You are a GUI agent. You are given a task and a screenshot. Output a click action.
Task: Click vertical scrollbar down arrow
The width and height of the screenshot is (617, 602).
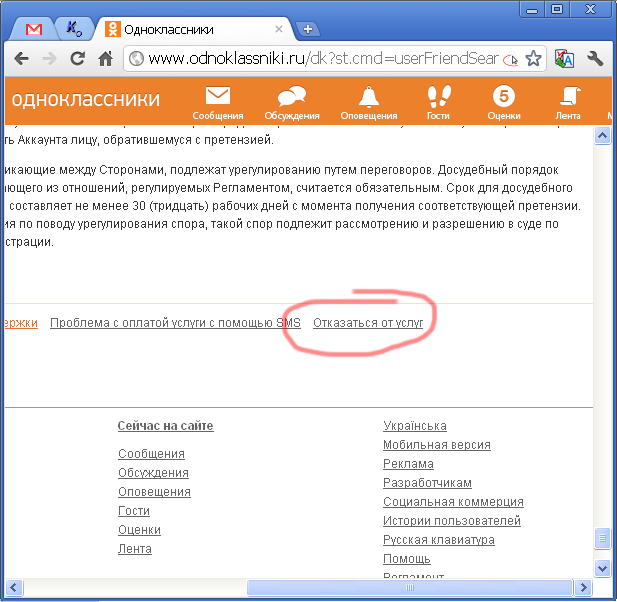[602, 568]
